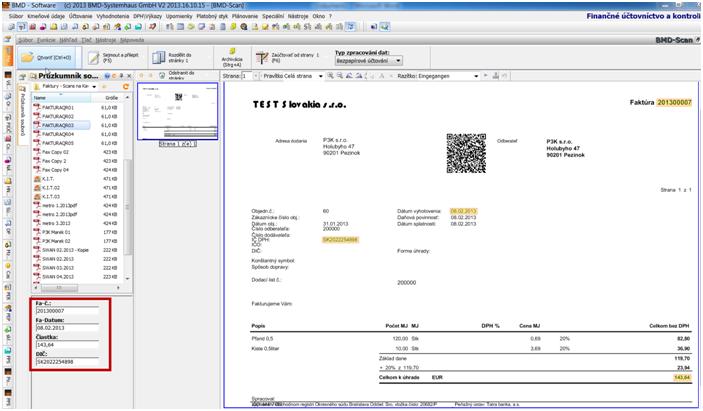Click highlighted total 143,64 in invoice
Viewport: 703px width, 411px height.
point(682,377)
